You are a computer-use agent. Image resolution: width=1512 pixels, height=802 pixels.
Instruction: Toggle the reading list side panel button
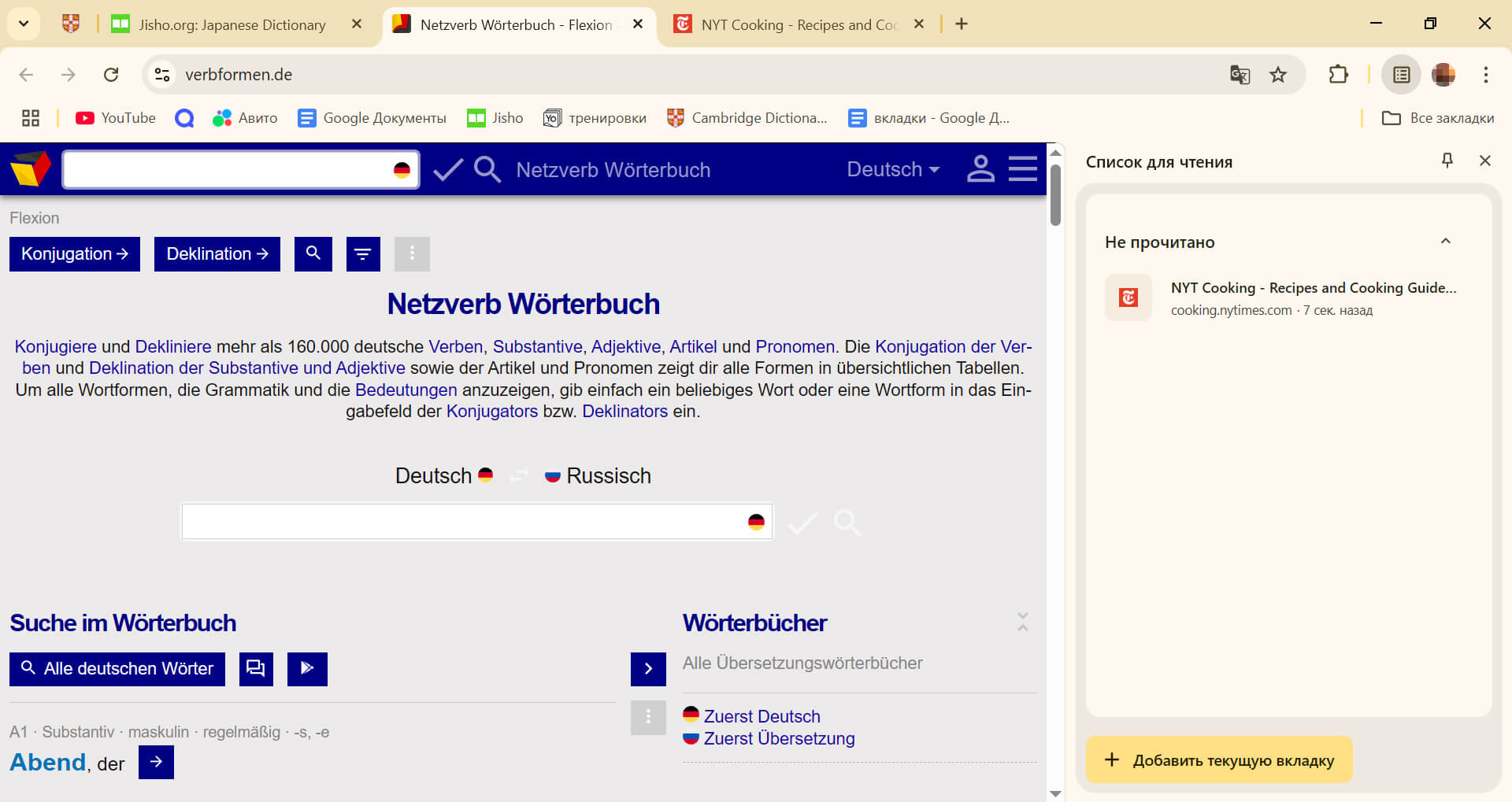[x=1401, y=75]
